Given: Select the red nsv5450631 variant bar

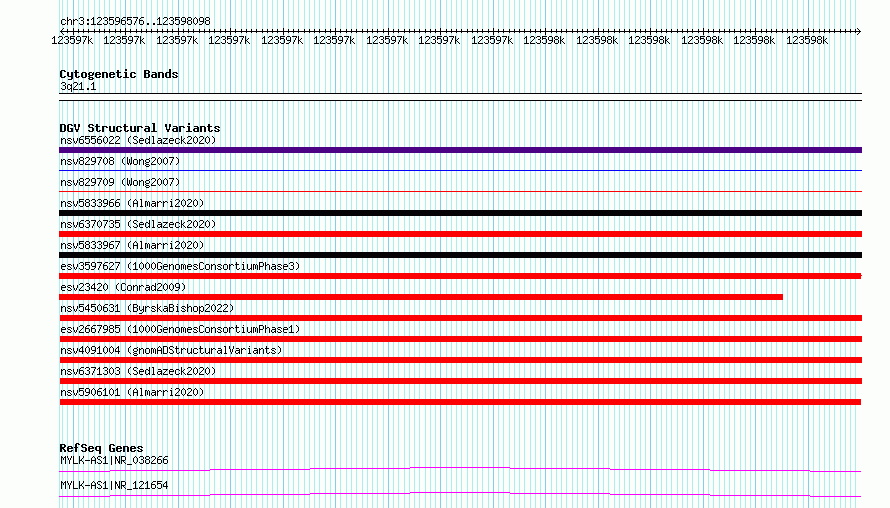Looking at the screenshot, I should pyautogui.click(x=460, y=318).
